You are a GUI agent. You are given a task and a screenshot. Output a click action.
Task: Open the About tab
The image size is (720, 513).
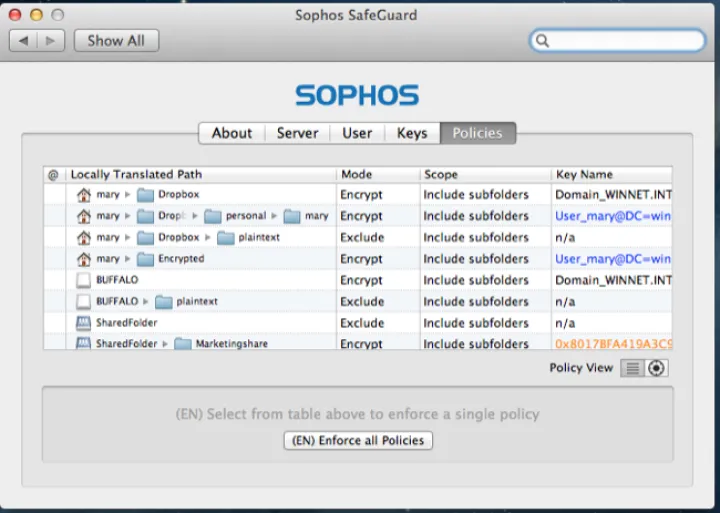(x=232, y=133)
